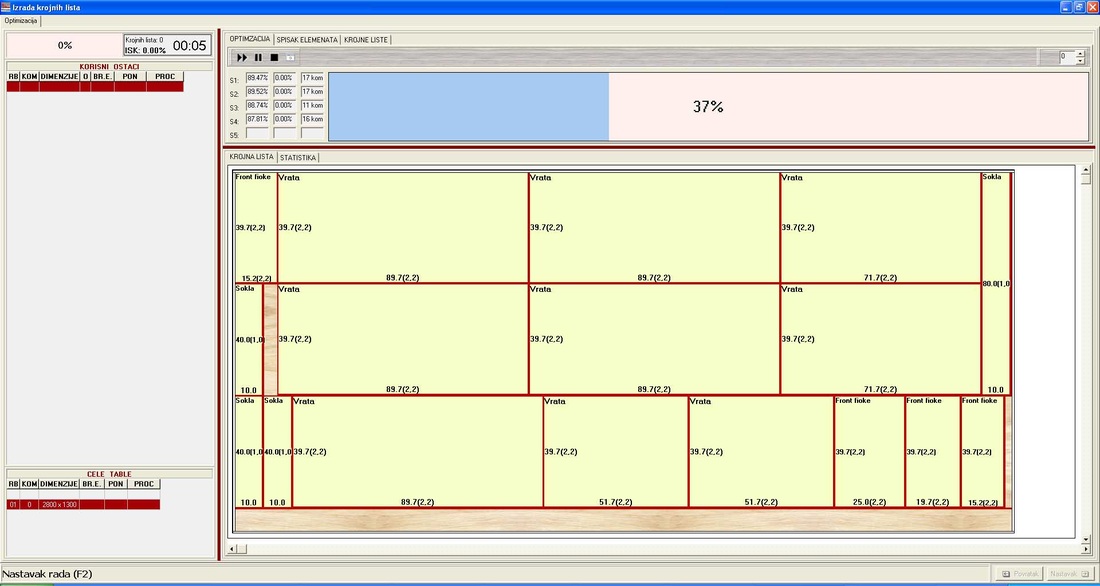Click the Nastavak button
The height and width of the screenshot is (586, 1100).
[1068, 574]
